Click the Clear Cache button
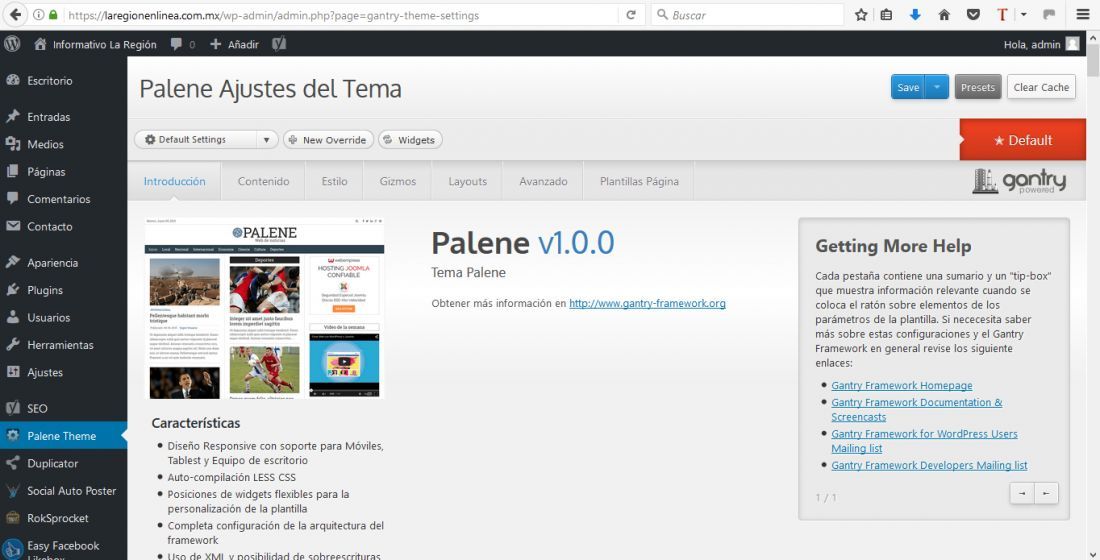Viewport: 1100px width, 560px height. (1041, 87)
